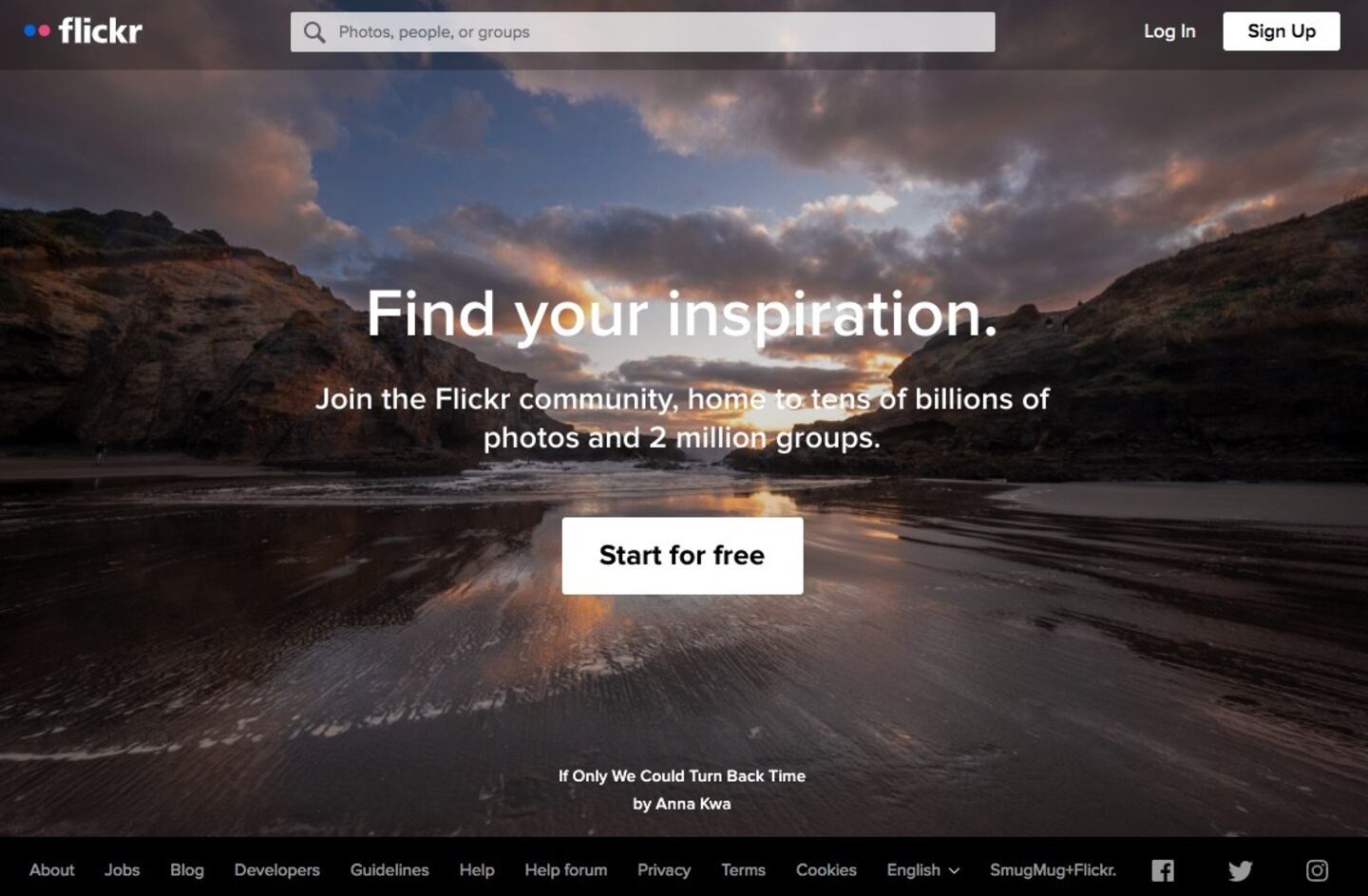Screen dimensions: 1368x896
Task: Open the Jobs footer link
Action: point(122,870)
